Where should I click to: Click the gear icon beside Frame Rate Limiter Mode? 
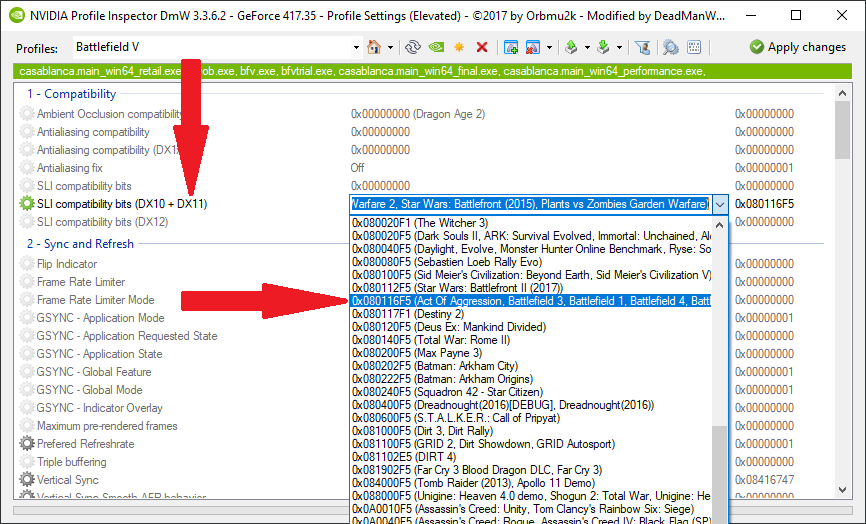pyautogui.click(x=27, y=300)
